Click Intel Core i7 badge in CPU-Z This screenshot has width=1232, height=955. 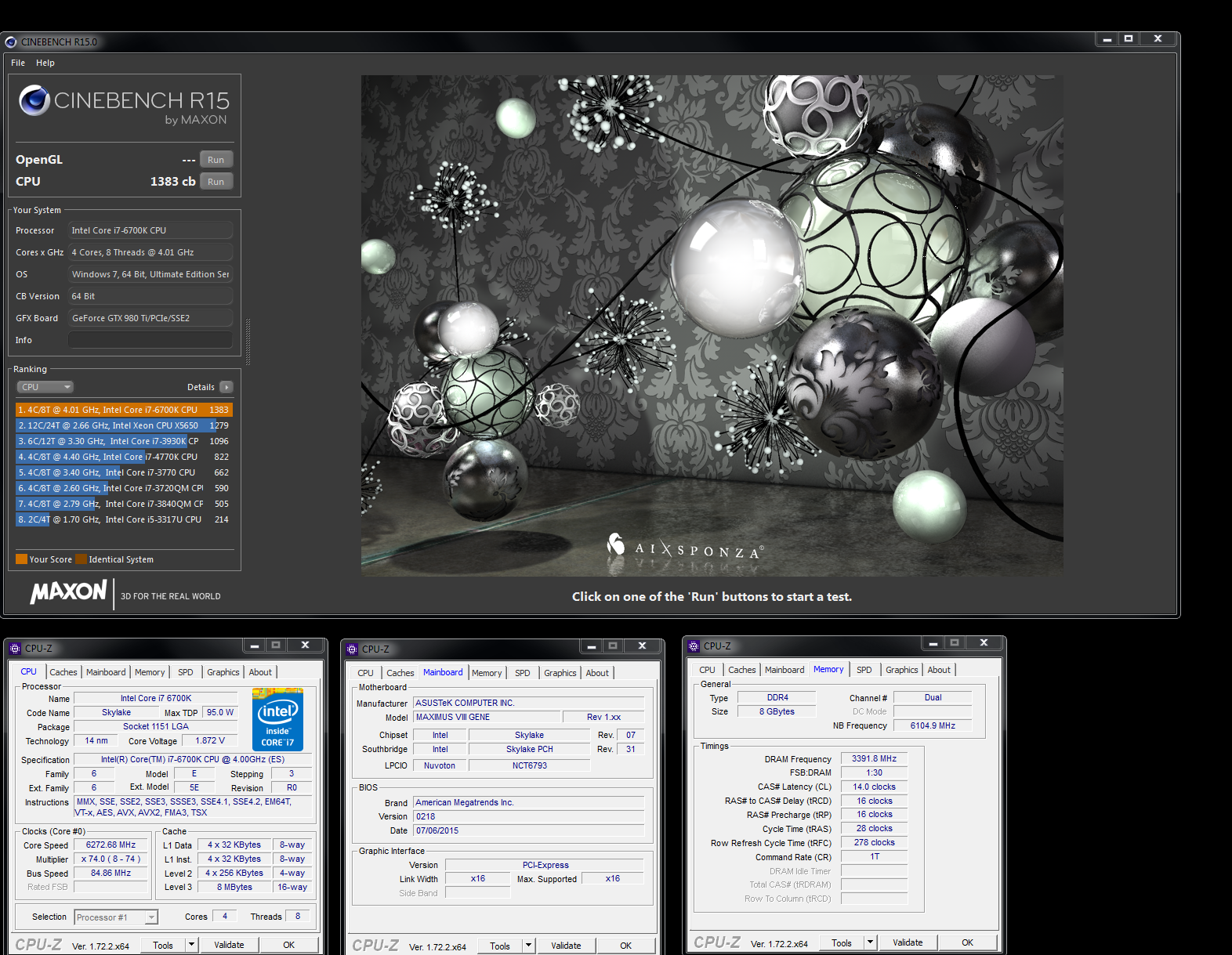(278, 719)
